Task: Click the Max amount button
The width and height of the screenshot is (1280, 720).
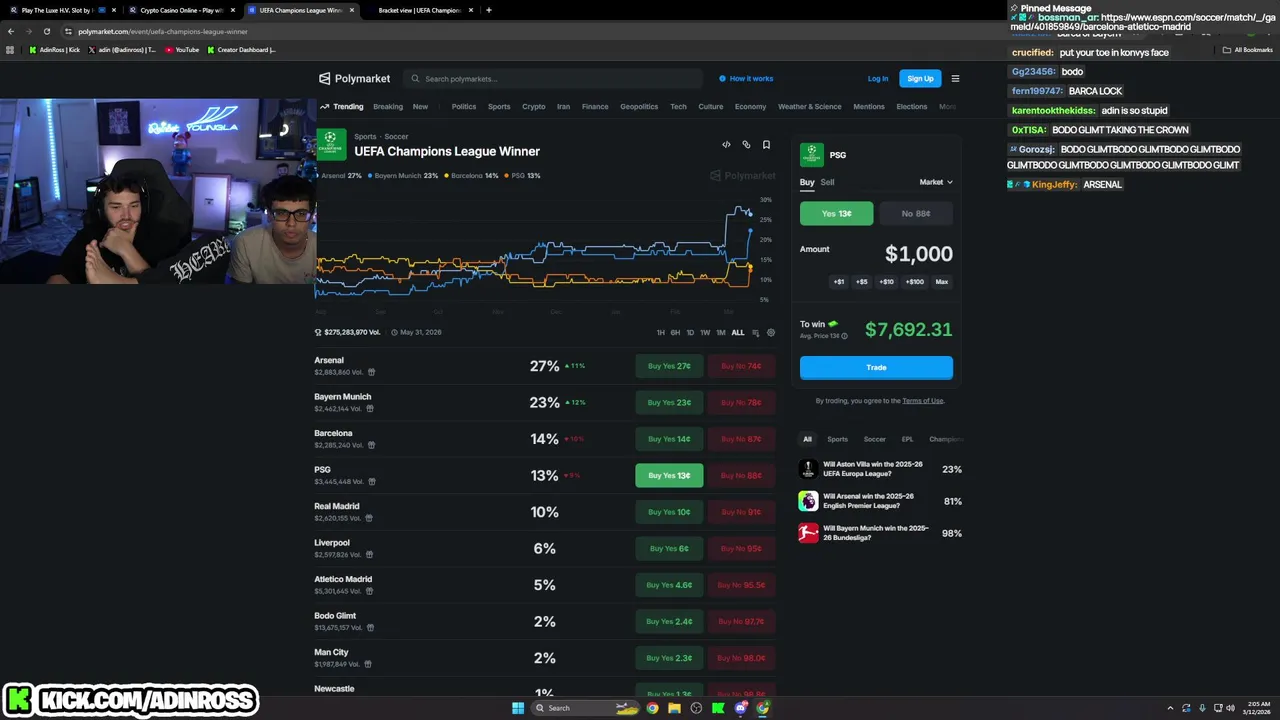Action: click(x=941, y=282)
